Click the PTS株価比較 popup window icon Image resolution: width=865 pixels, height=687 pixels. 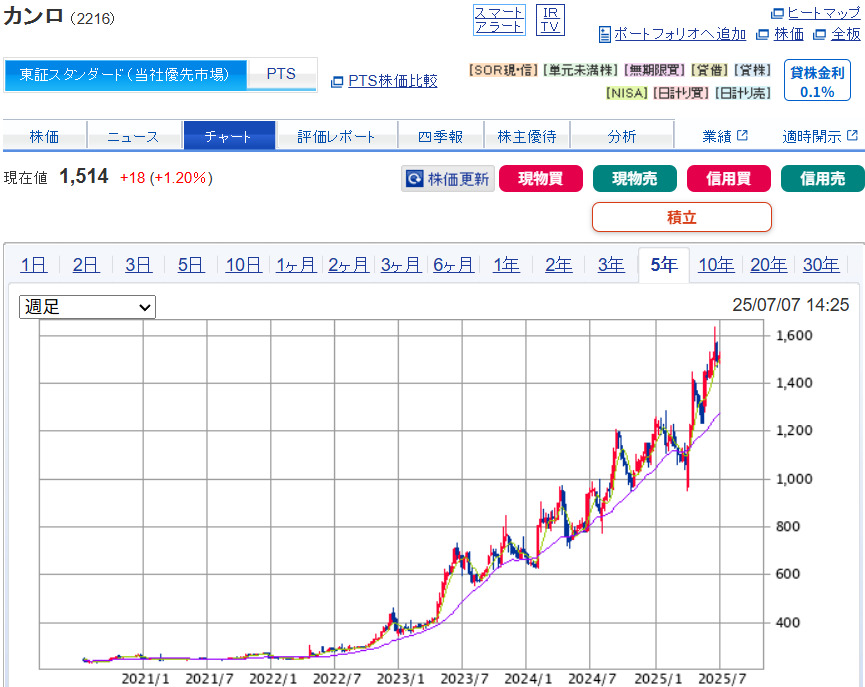337,82
